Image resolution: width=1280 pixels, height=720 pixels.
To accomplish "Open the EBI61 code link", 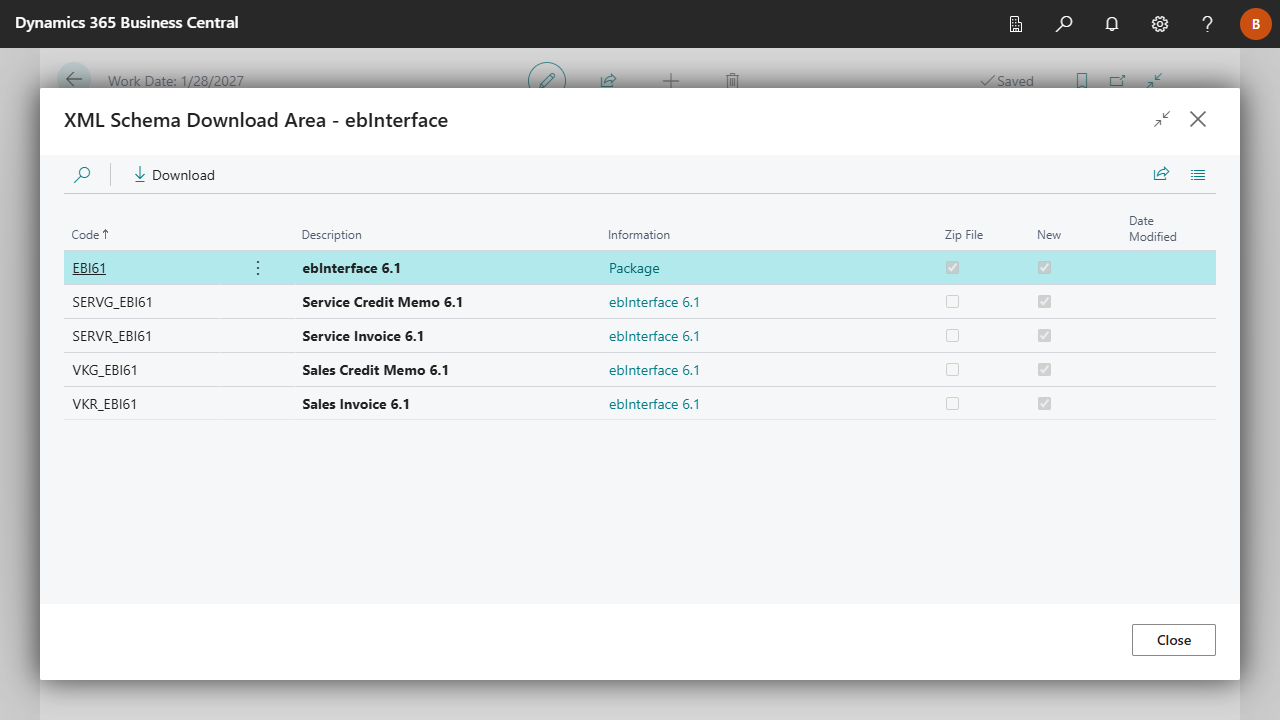I will (x=89, y=268).
